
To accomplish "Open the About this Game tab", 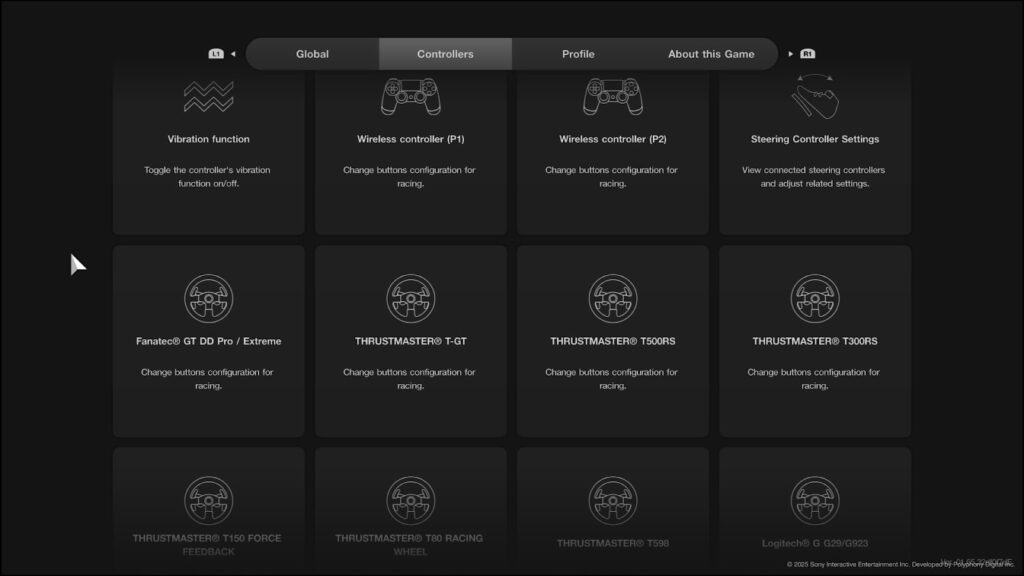I will tap(711, 54).
